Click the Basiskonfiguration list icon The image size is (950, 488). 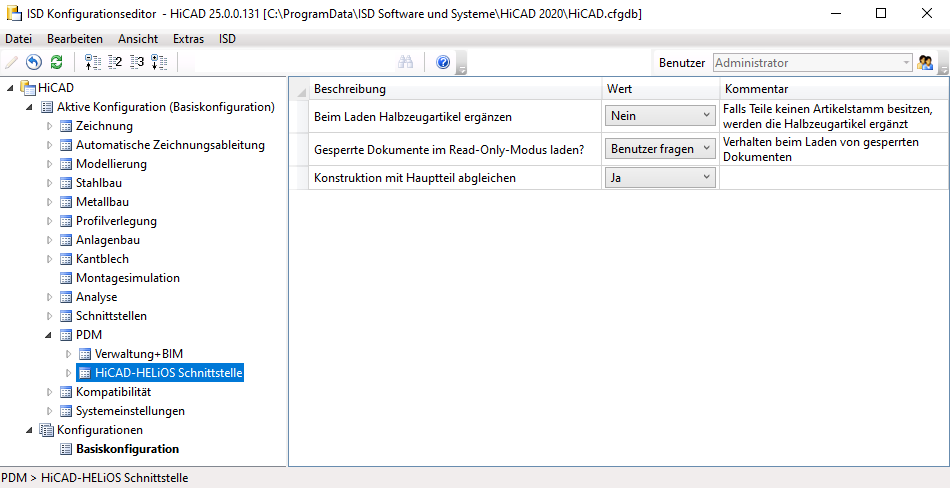[66, 449]
